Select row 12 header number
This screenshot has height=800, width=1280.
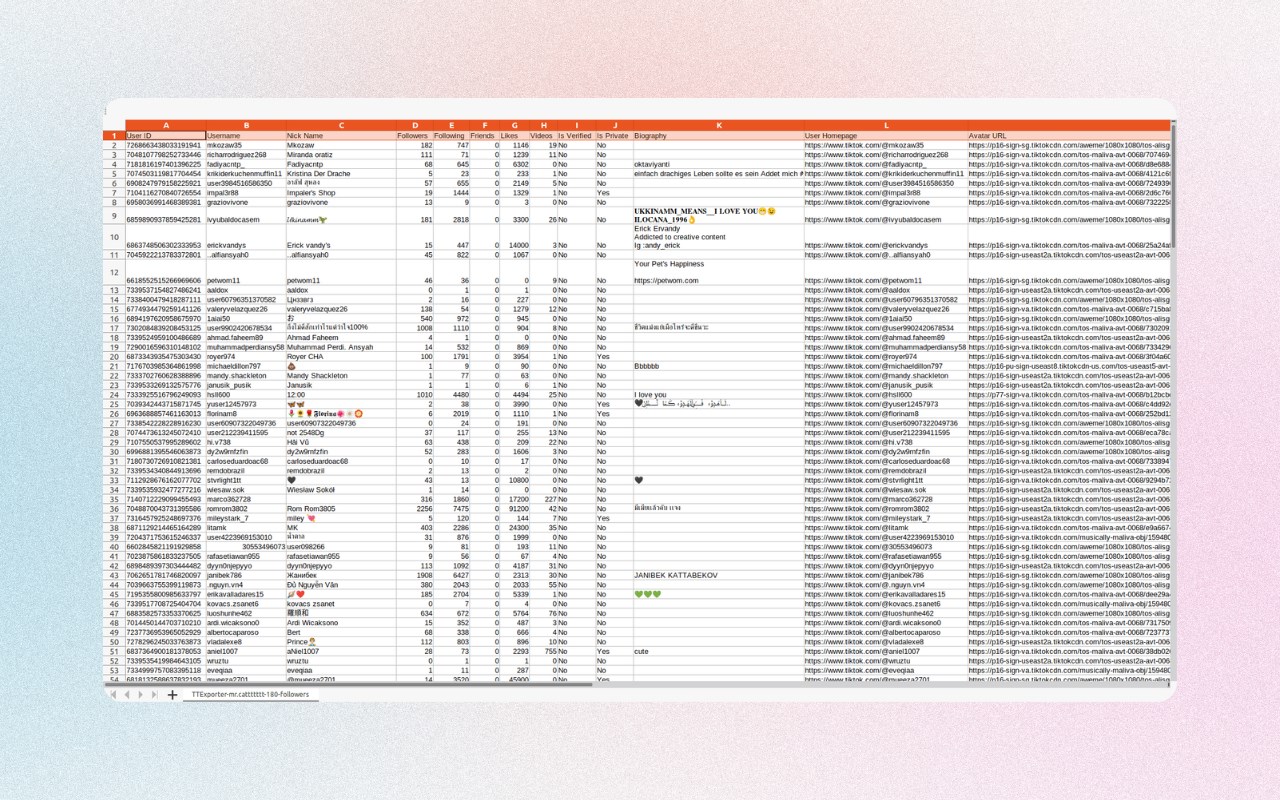pyautogui.click(x=115, y=272)
